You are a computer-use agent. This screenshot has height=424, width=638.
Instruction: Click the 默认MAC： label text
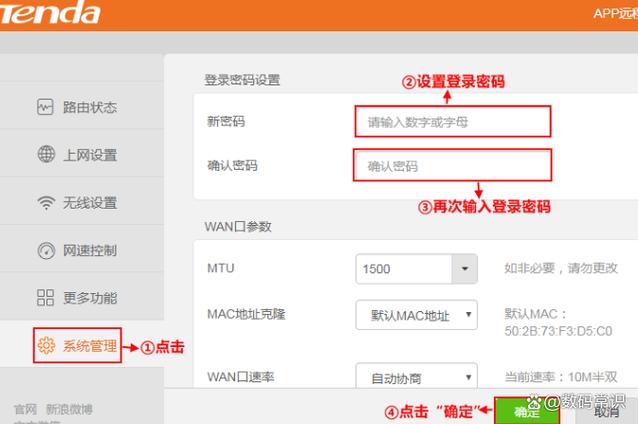(x=536, y=314)
